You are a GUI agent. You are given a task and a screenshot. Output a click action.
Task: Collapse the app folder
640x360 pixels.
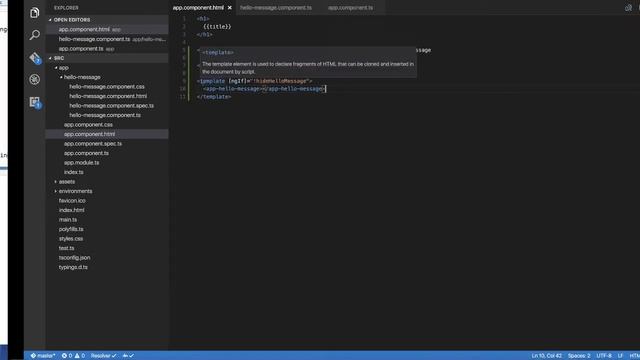click(56, 68)
